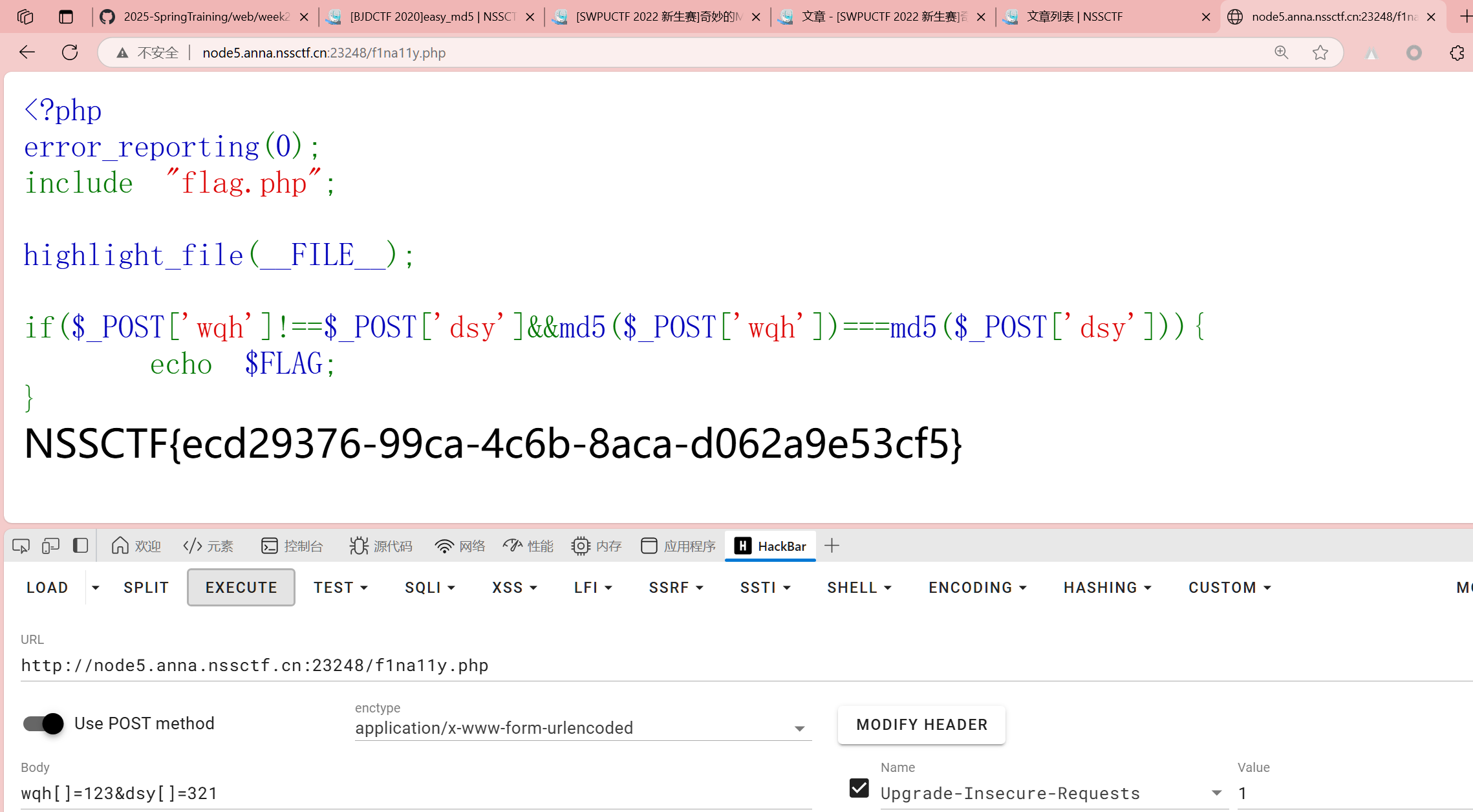1473x812 pixels.
Task: Reload the page with refresh icon
Action: (x=70, y=52)
